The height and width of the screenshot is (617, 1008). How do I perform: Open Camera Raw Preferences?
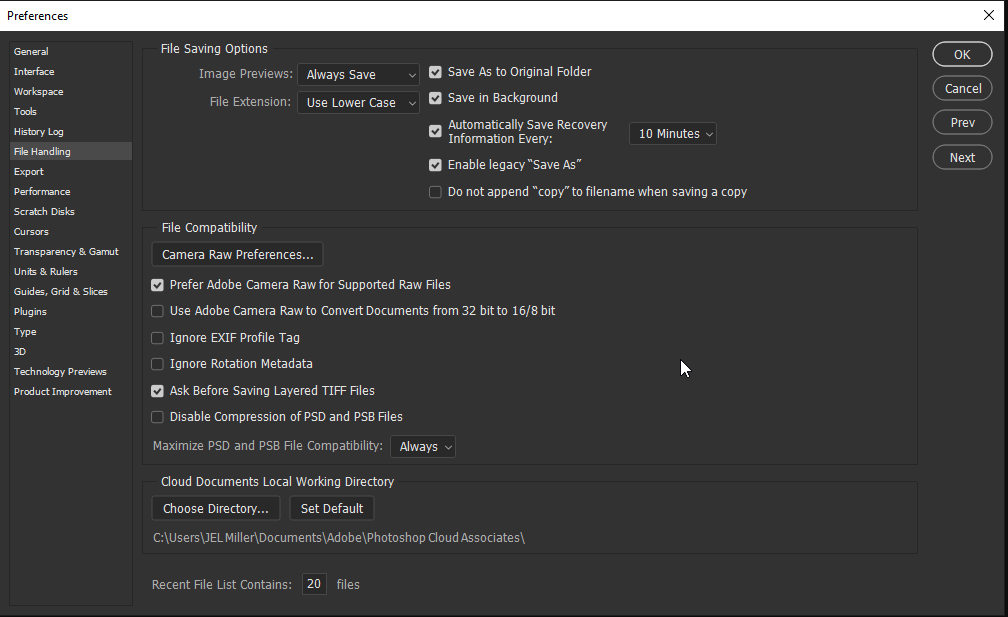tap(236, 254)
